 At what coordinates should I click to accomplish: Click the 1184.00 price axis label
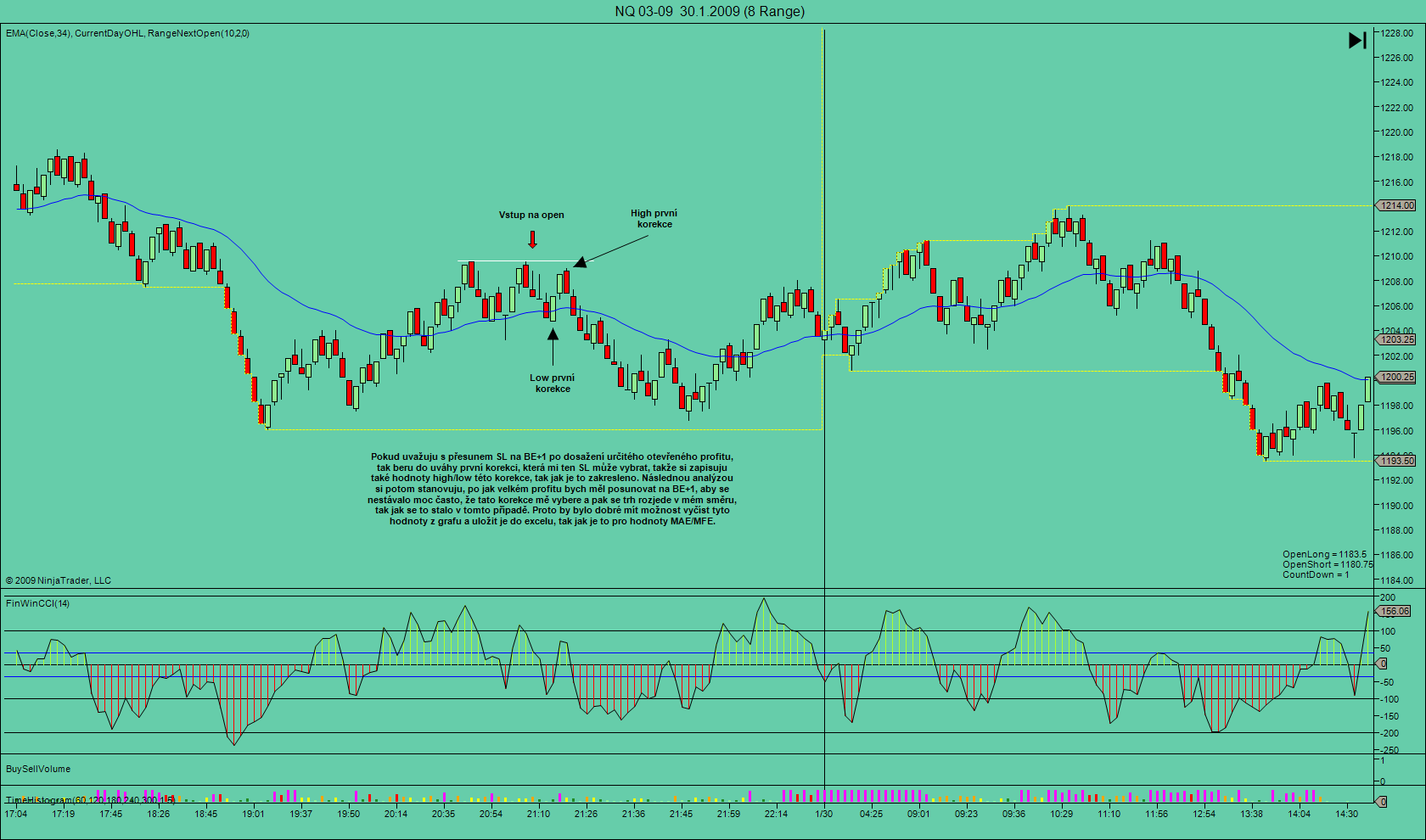click(x=1397, y=580)
